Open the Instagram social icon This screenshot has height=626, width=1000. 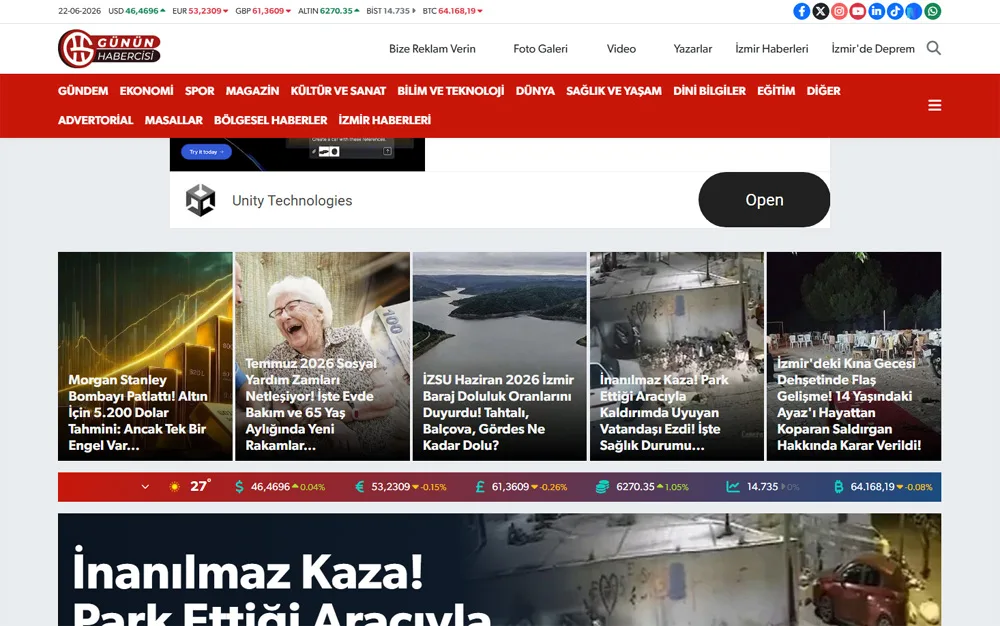[839, 11]
